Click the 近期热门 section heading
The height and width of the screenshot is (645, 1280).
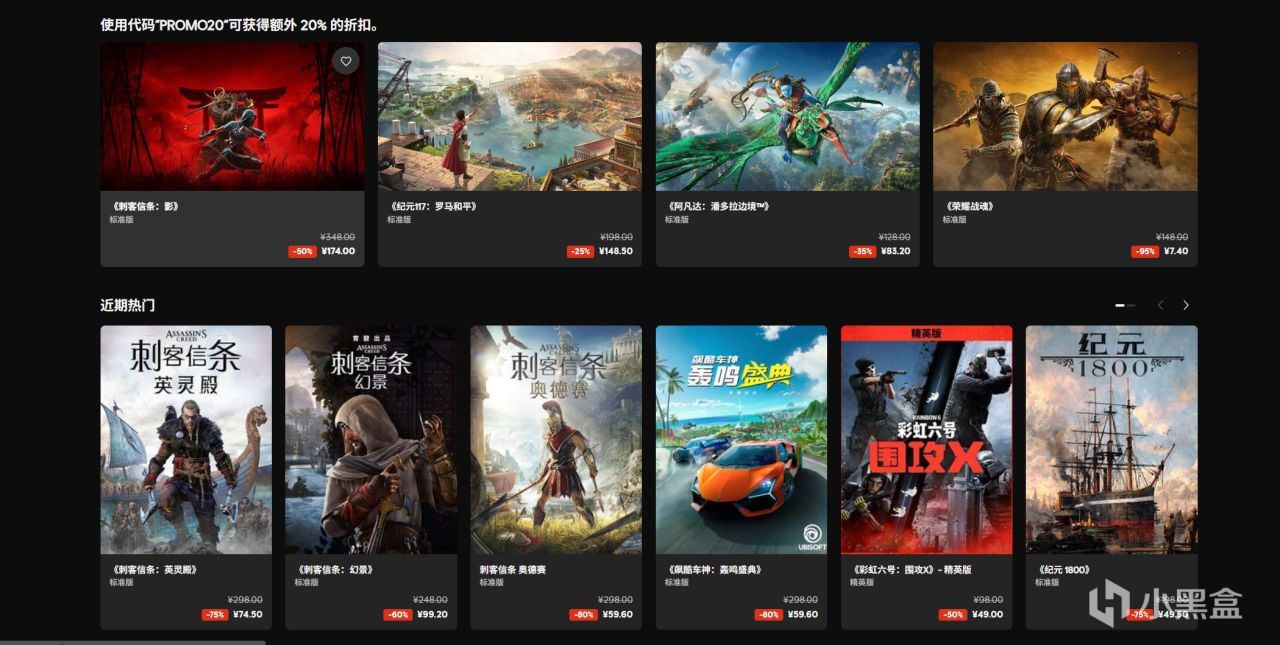click(128, 305)
